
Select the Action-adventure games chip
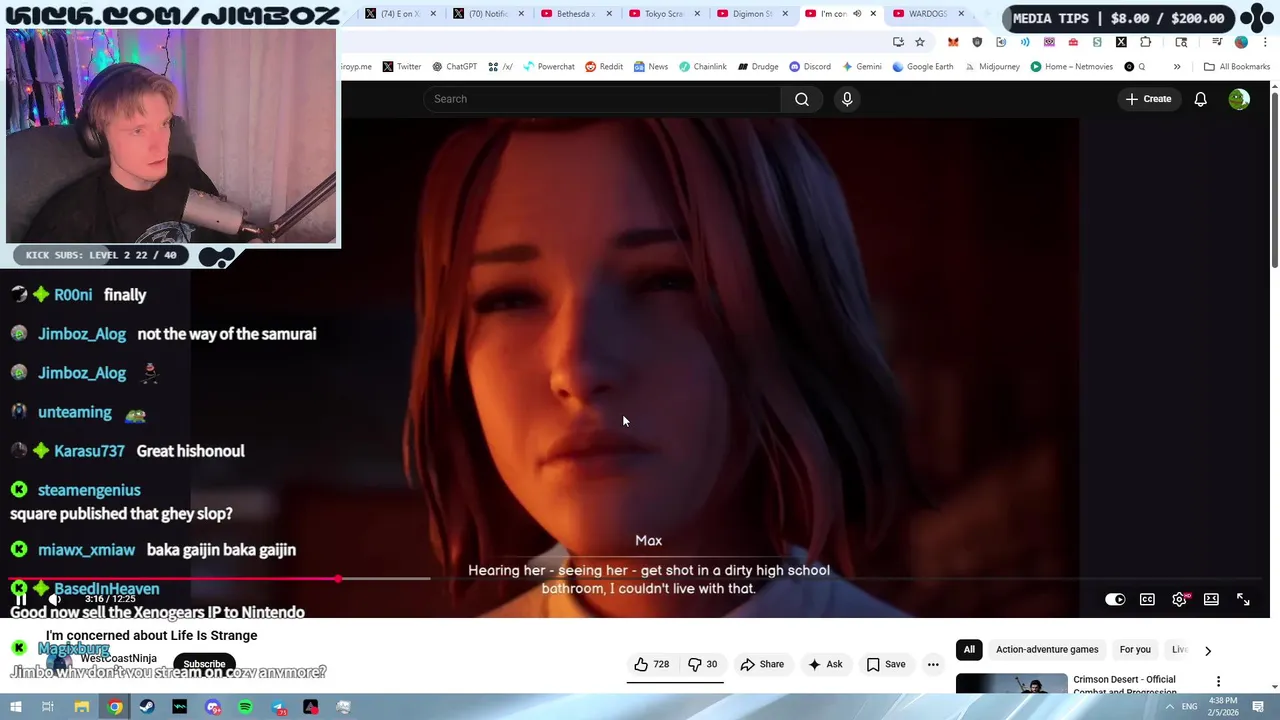point(1047,650)
